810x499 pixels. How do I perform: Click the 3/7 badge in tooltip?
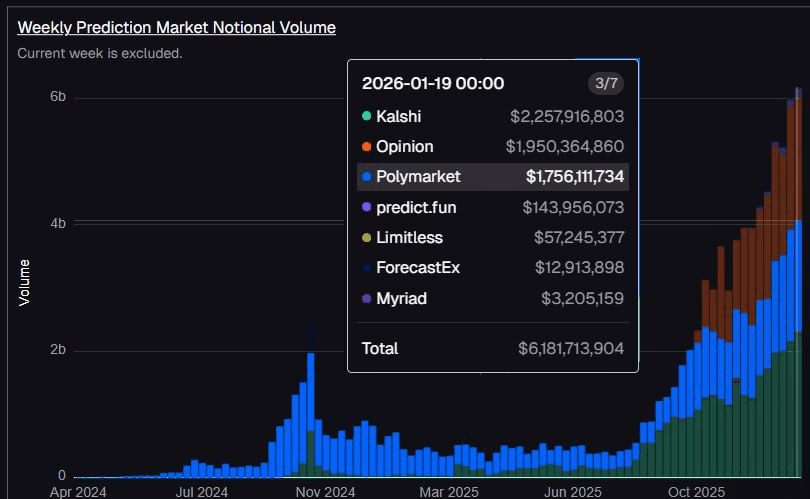click(606, 83)
